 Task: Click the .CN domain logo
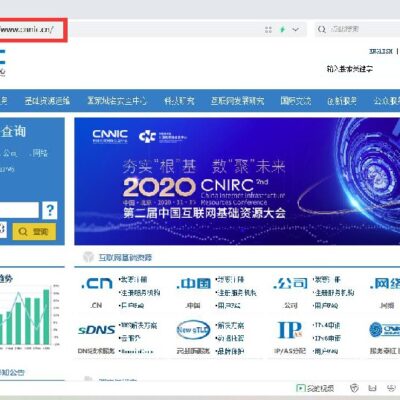coord(97,284)
